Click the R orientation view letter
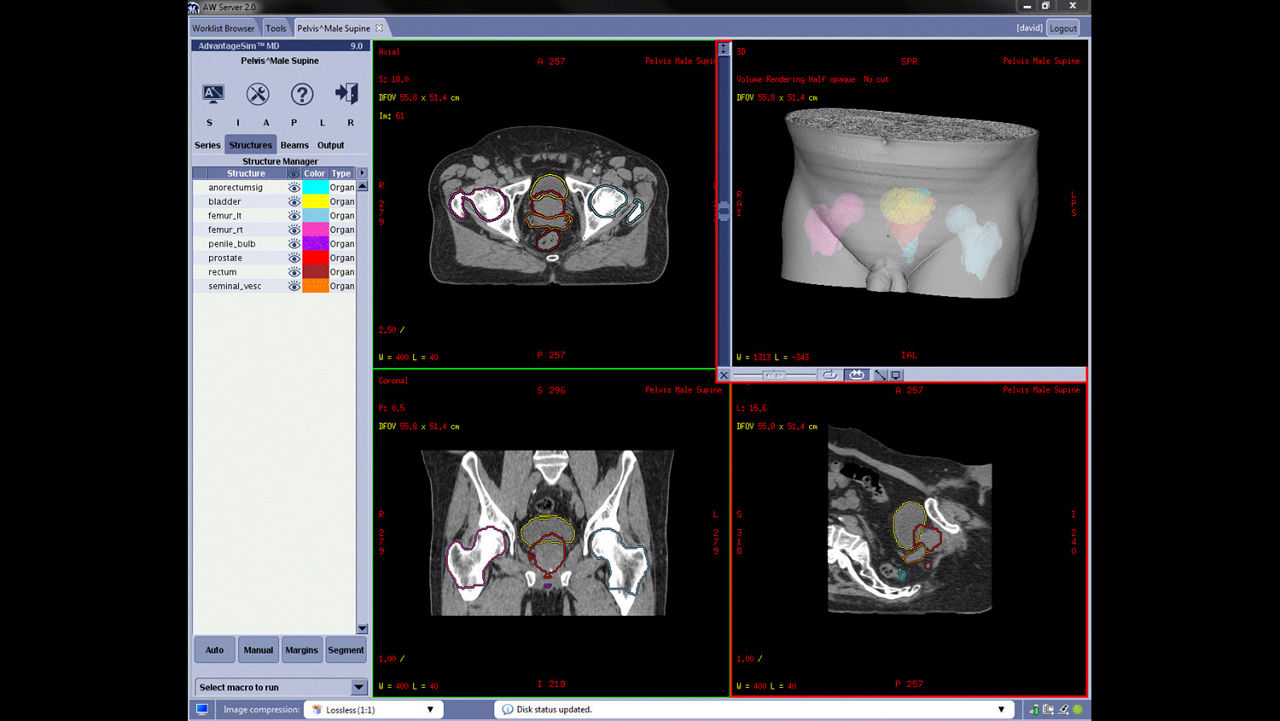Image resolution: width=1280 pixels, height=721 pixels. click(351, 123)
